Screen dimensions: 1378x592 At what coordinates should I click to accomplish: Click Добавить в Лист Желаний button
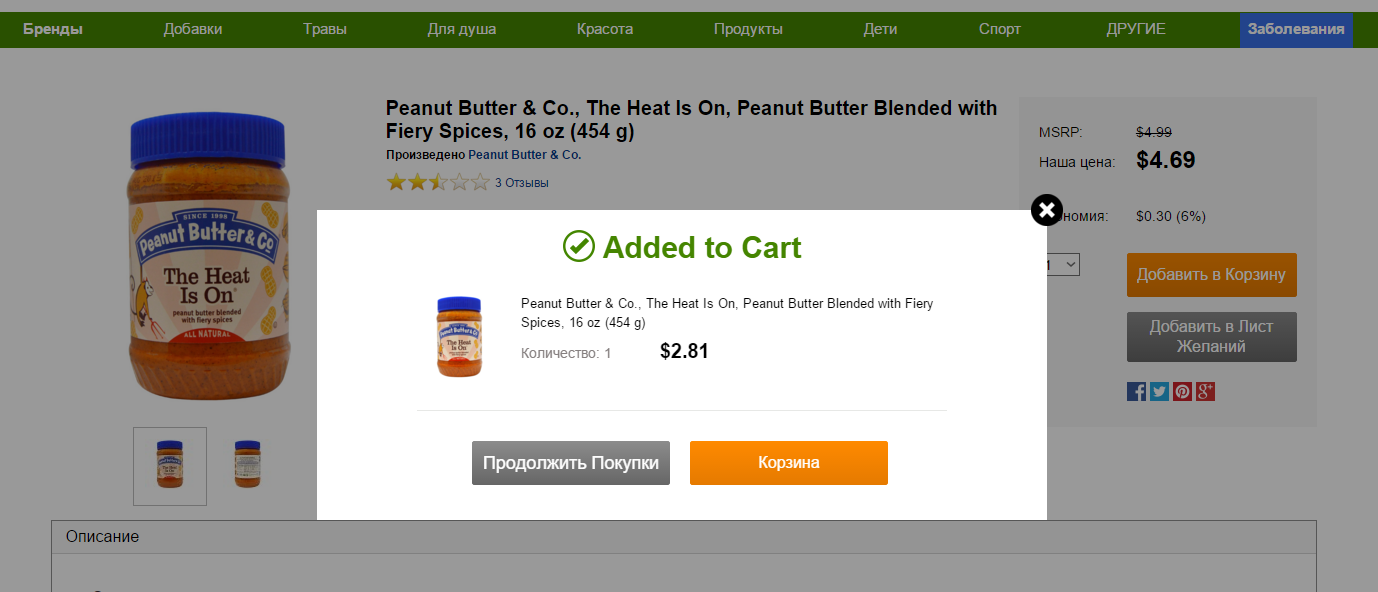[1211, 337]
